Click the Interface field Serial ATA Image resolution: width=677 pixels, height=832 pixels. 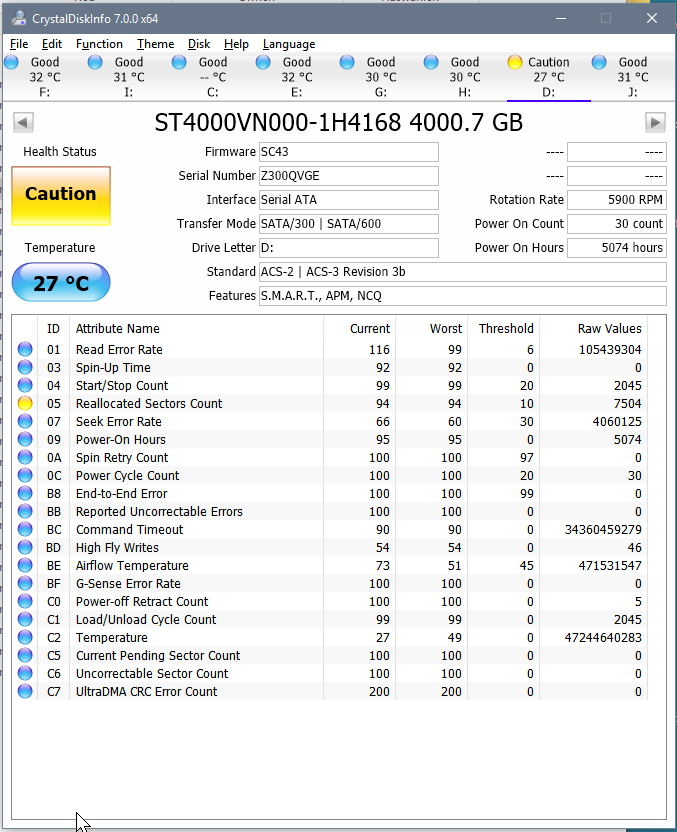pyautogui.click(x=349, y=200)
